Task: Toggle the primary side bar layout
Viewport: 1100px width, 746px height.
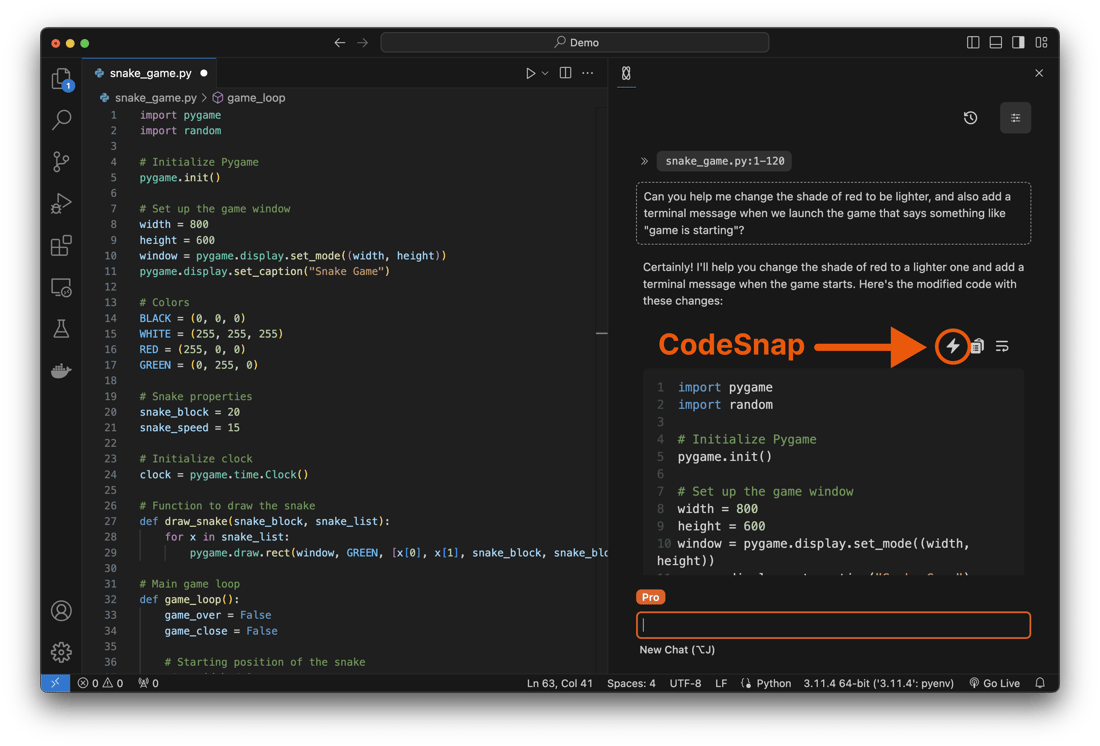Action: click(973, 43)
